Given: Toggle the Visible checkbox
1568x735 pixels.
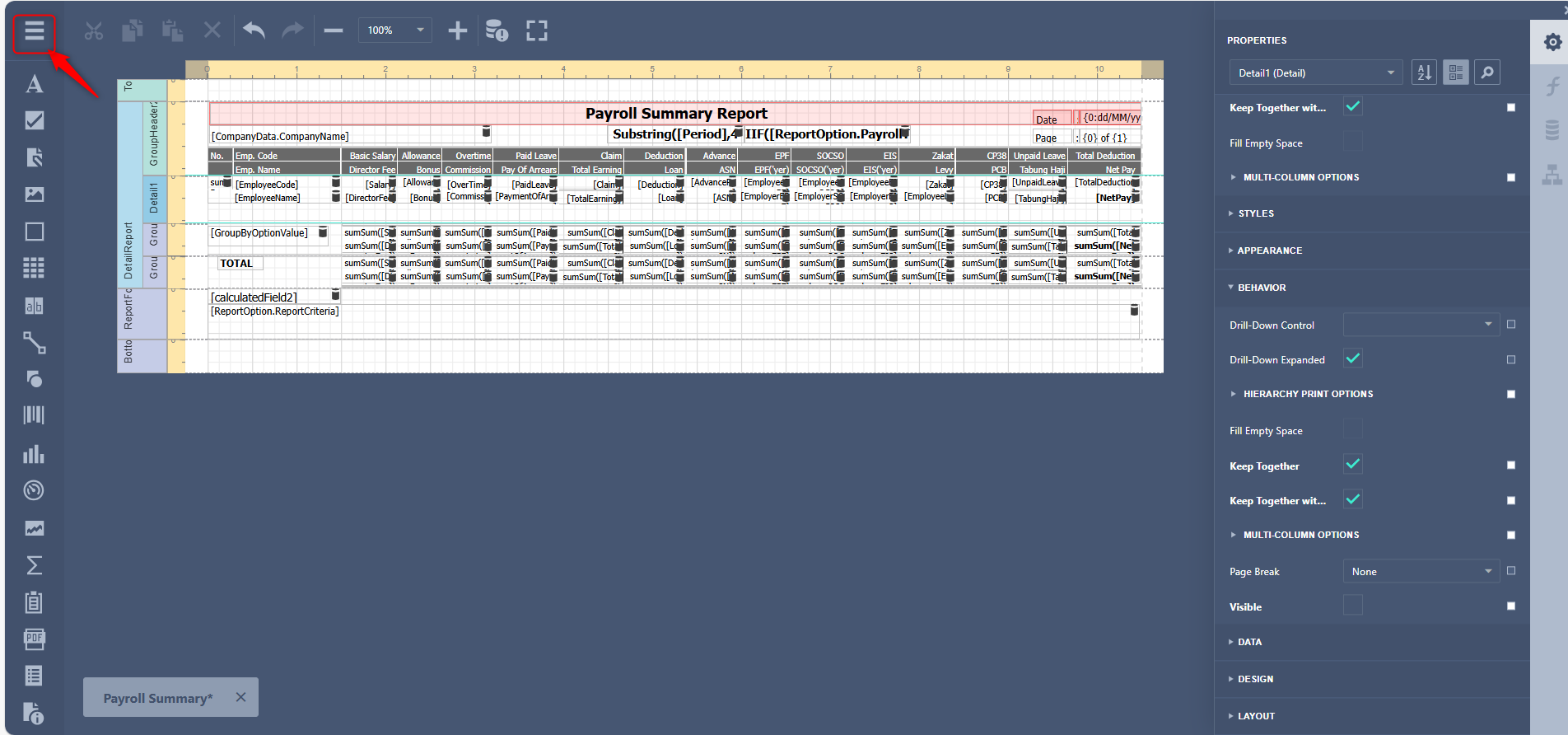Looking at the screenshot, I should coord(1352,606).
